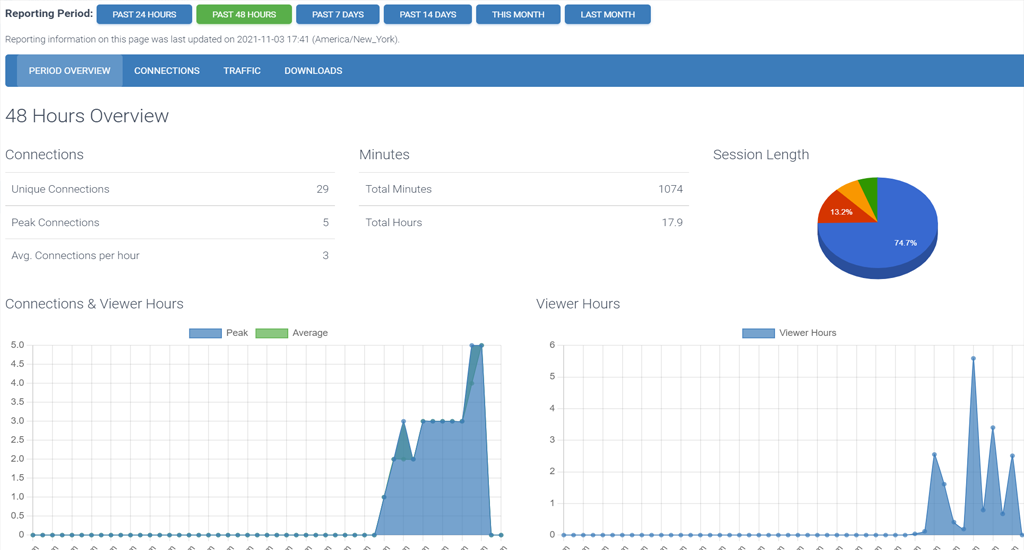Click the Viewer Hours chart heading
This screenshot has width=1024, height=550.
578,304
